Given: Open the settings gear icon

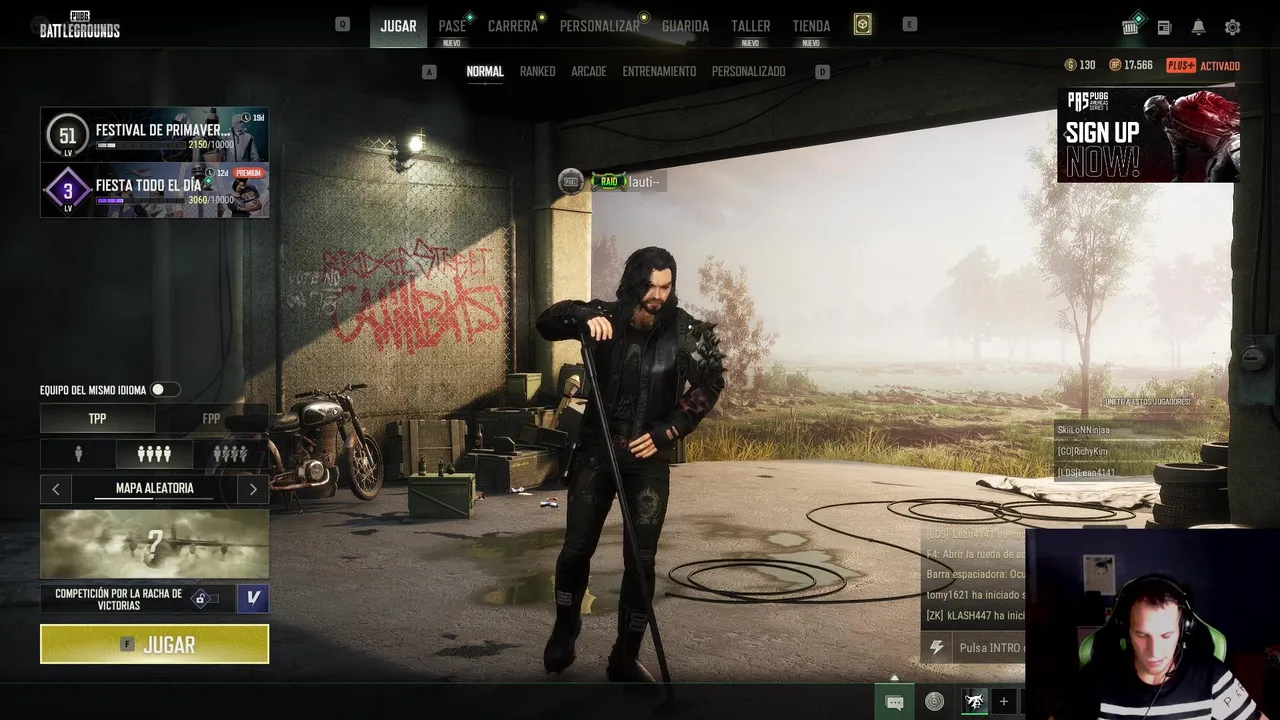Looking at the screenshot, I should tap(1232, 27).
